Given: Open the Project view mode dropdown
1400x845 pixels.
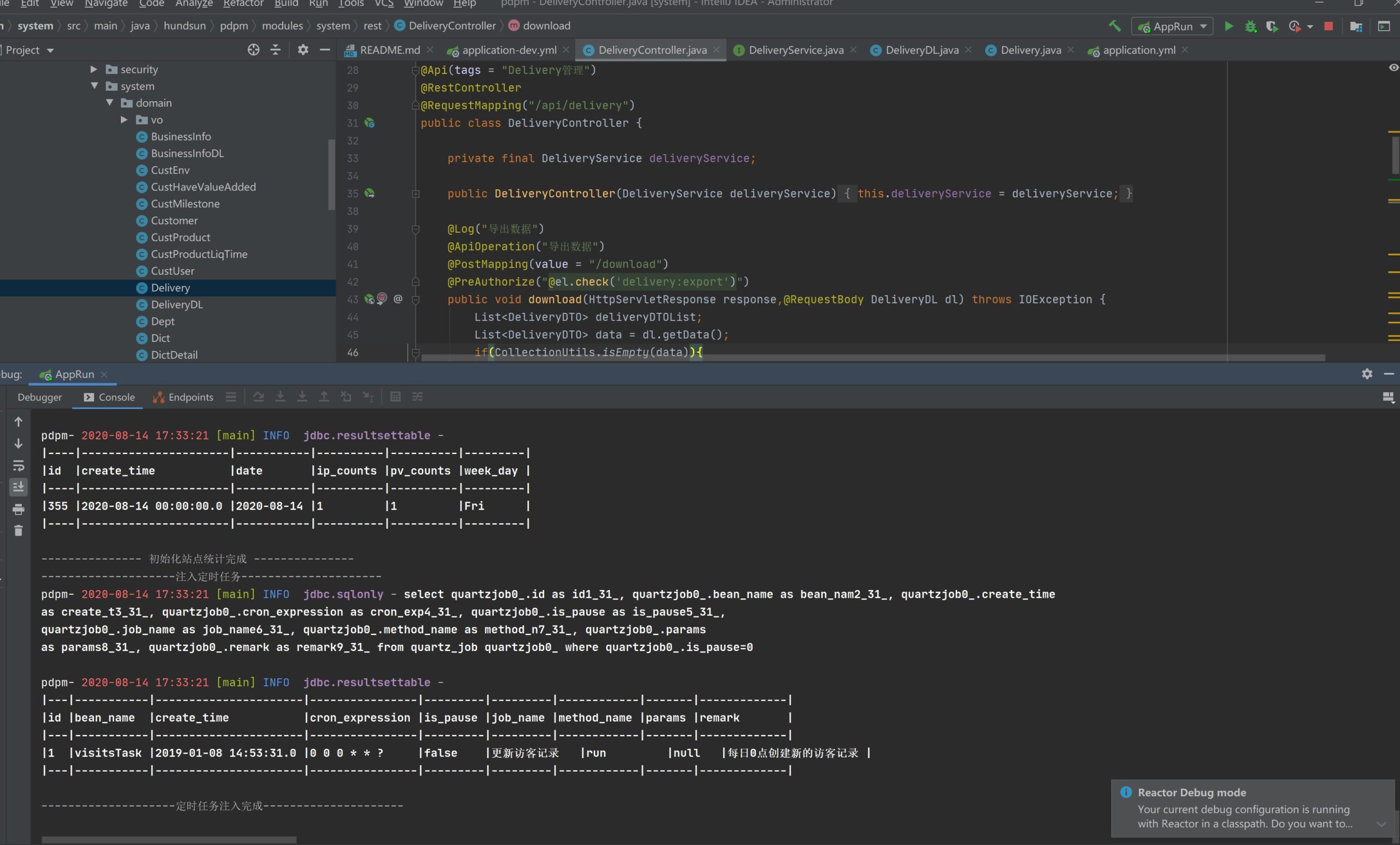Looking at the screenshot, I should [x=50, y=50].
